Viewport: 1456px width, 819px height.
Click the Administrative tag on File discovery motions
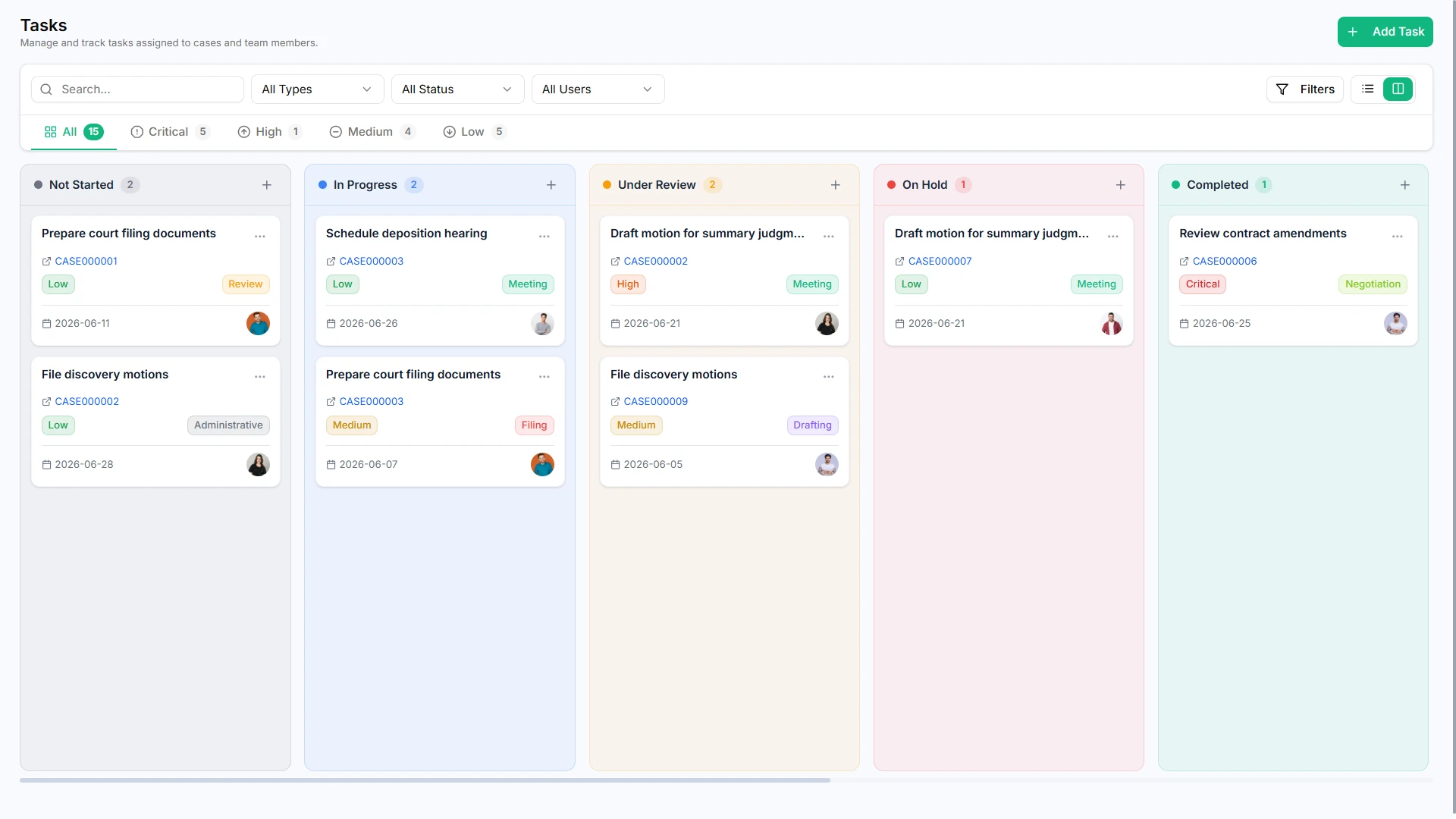[228, 425]
